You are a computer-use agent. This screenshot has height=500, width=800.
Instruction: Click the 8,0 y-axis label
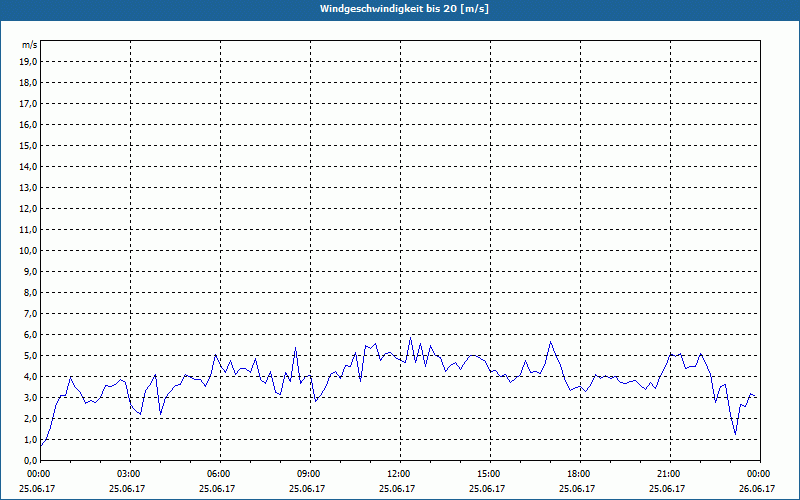click(x=31, y=293)
